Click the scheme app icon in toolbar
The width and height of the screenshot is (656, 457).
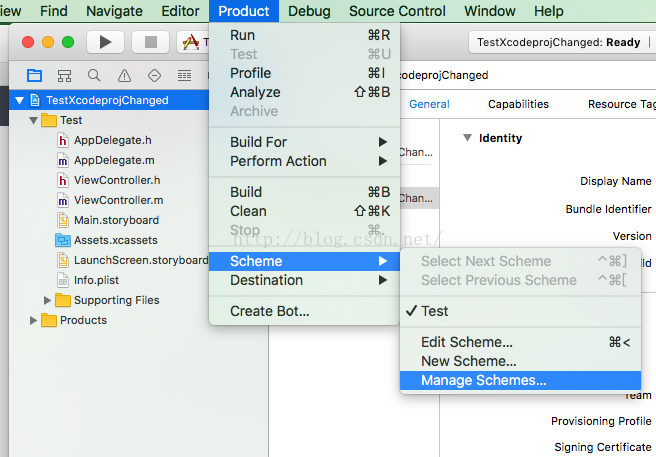pos(191,42)
